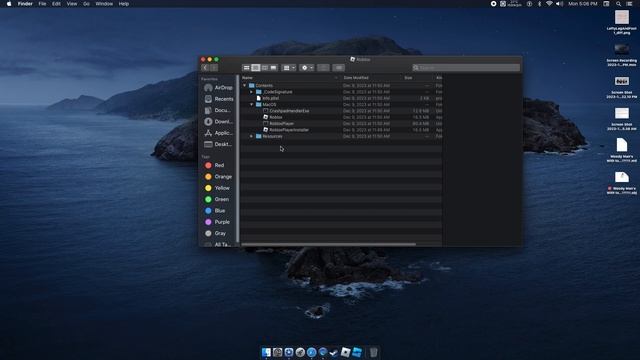The height and width of the screenshot is (360, 640).
Task: Select Screen Recording file on desktop
Action: pyautogui.click(x=622, y=55)
